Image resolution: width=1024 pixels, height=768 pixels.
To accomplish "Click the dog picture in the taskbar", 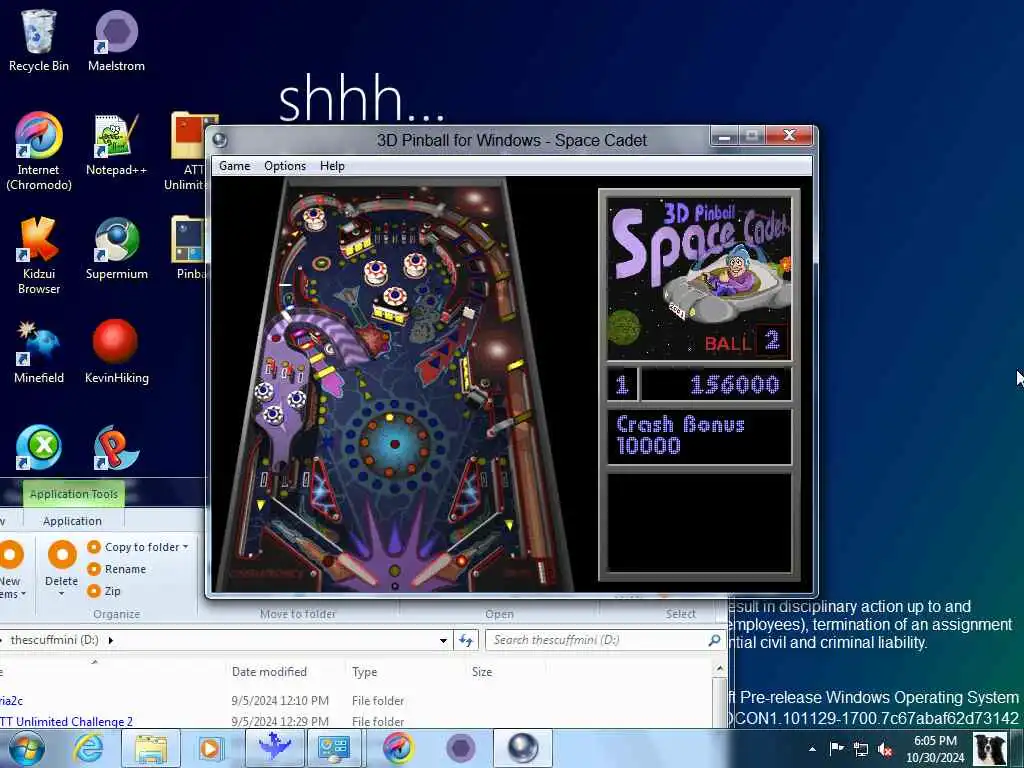I will (x=990, y=748).
